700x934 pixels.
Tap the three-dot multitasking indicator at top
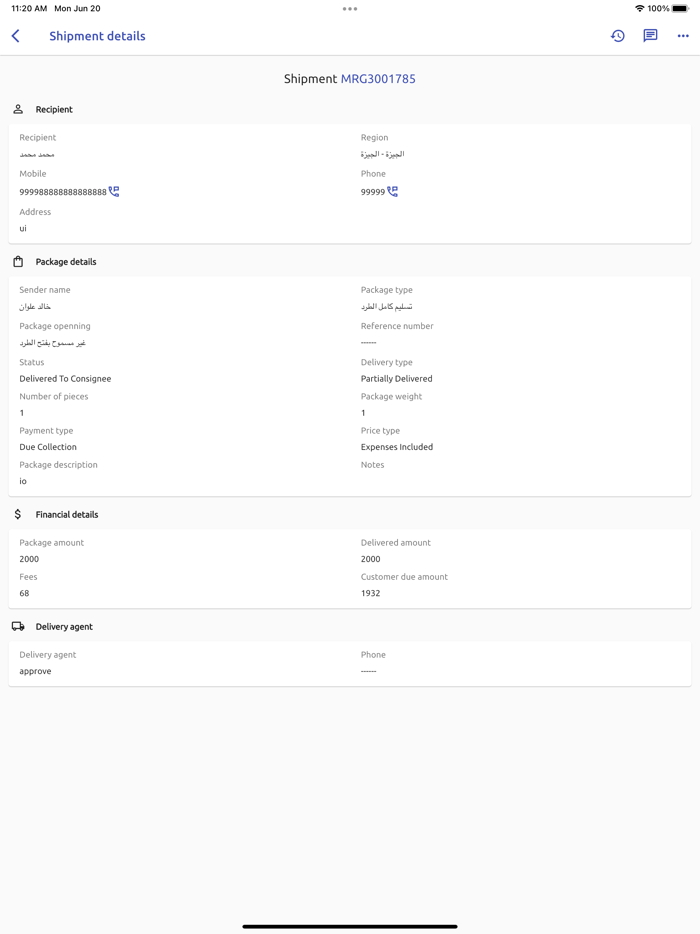coord(350,9)
